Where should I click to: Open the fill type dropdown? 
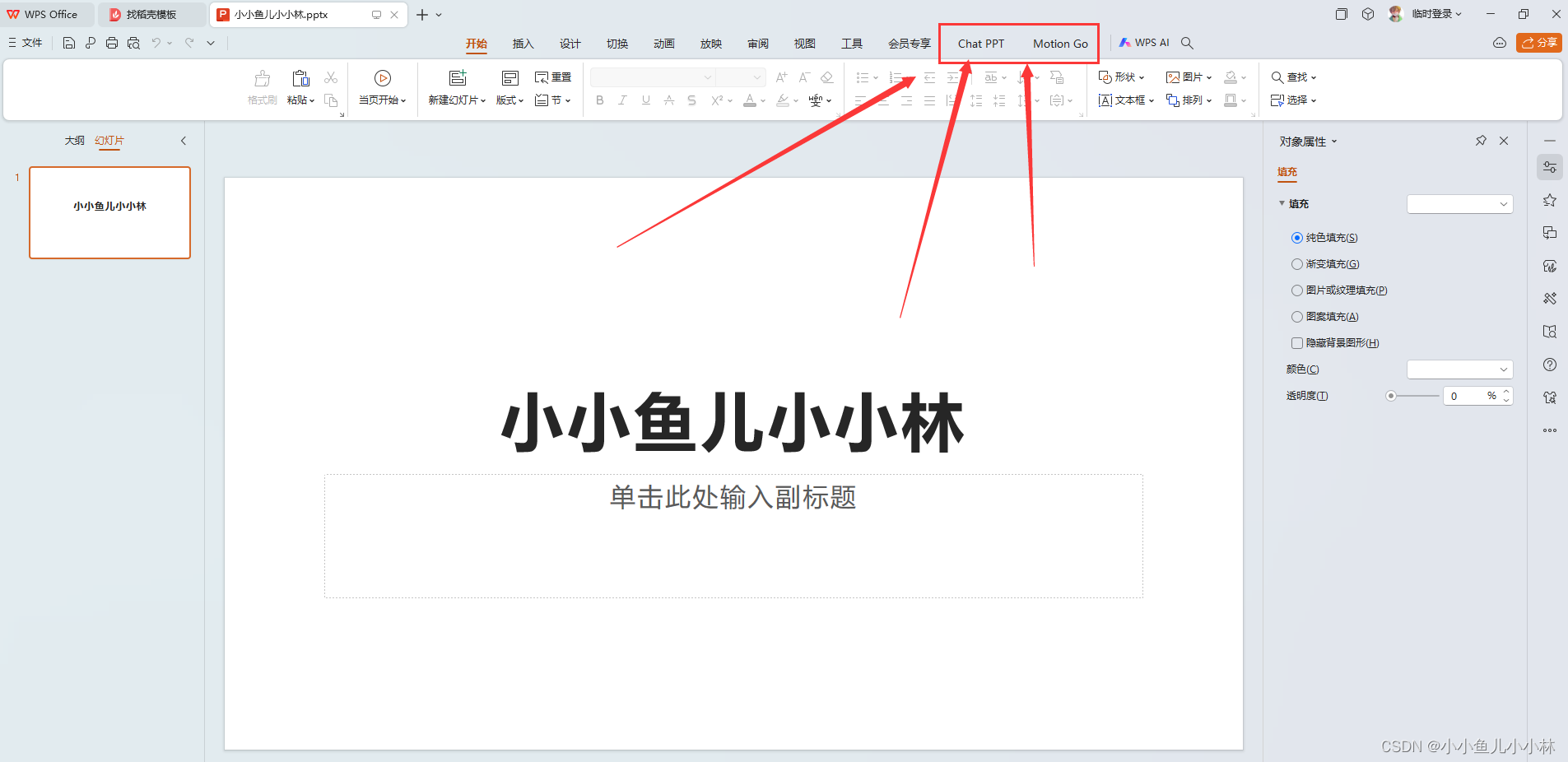tap(1459, 204)
